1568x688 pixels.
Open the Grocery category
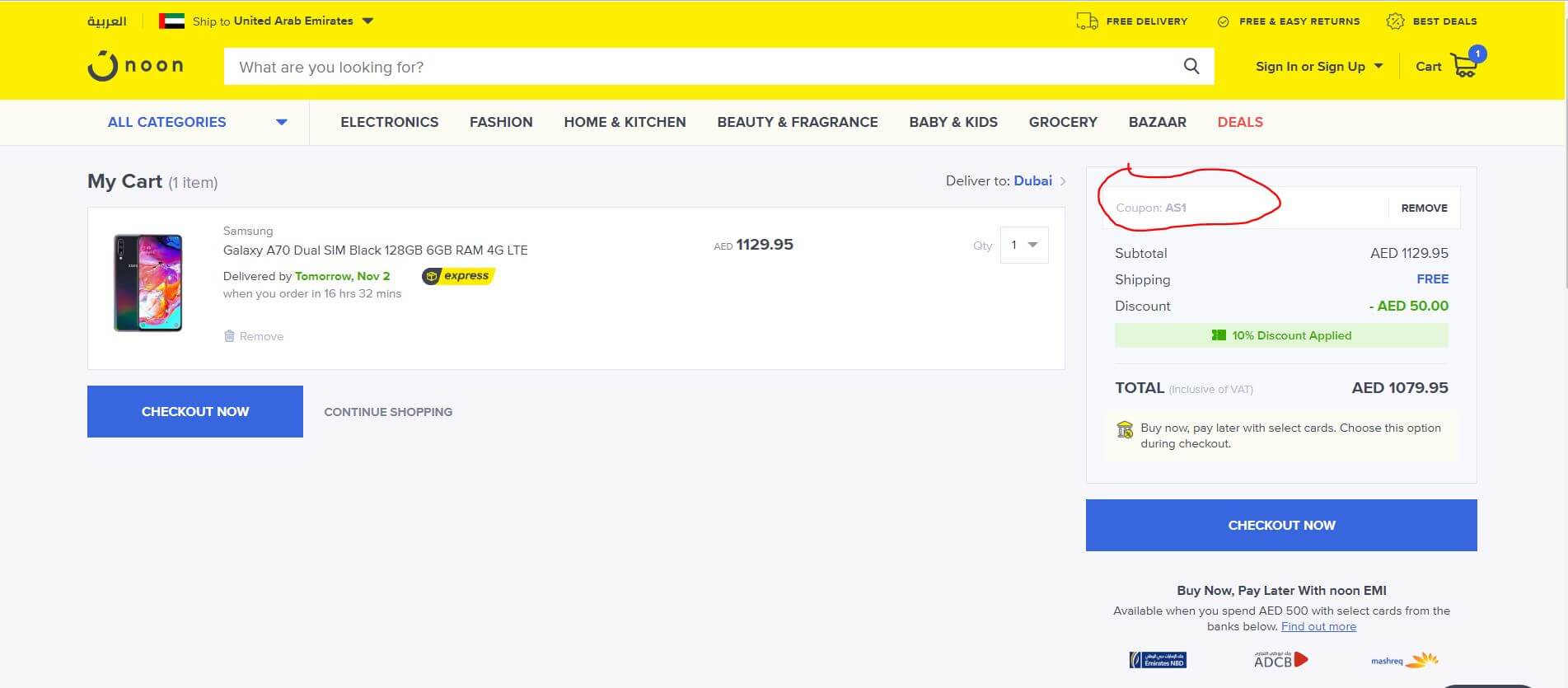[1063, 122]
